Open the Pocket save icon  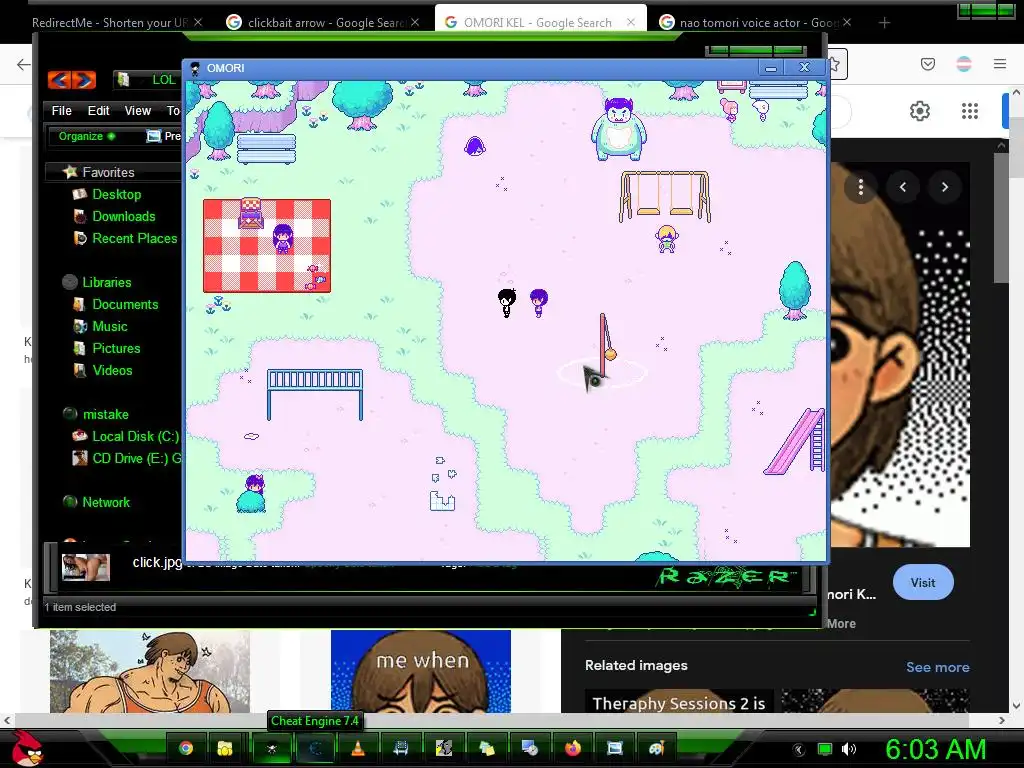(927, 64)
